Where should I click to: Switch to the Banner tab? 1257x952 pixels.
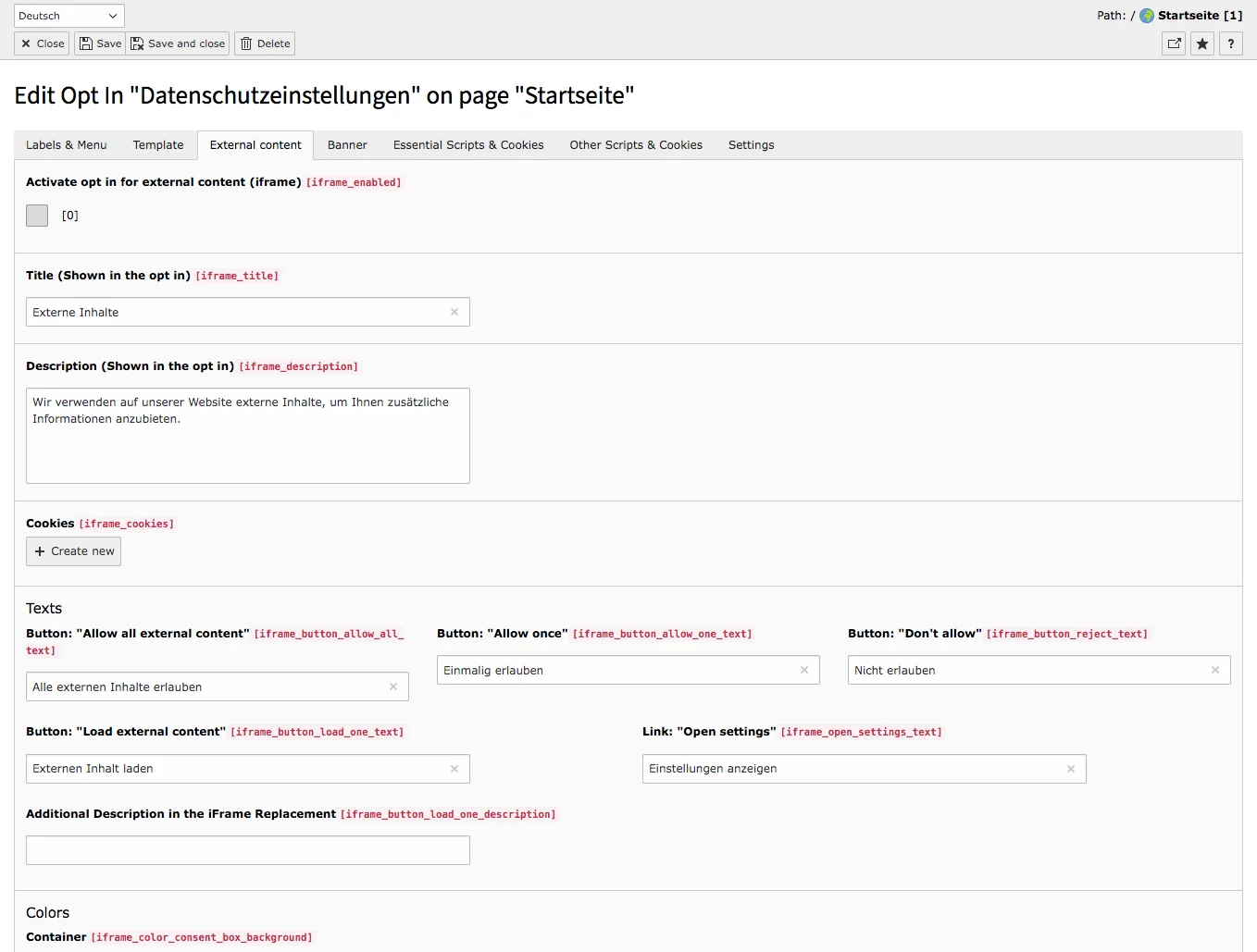point(347,145)
